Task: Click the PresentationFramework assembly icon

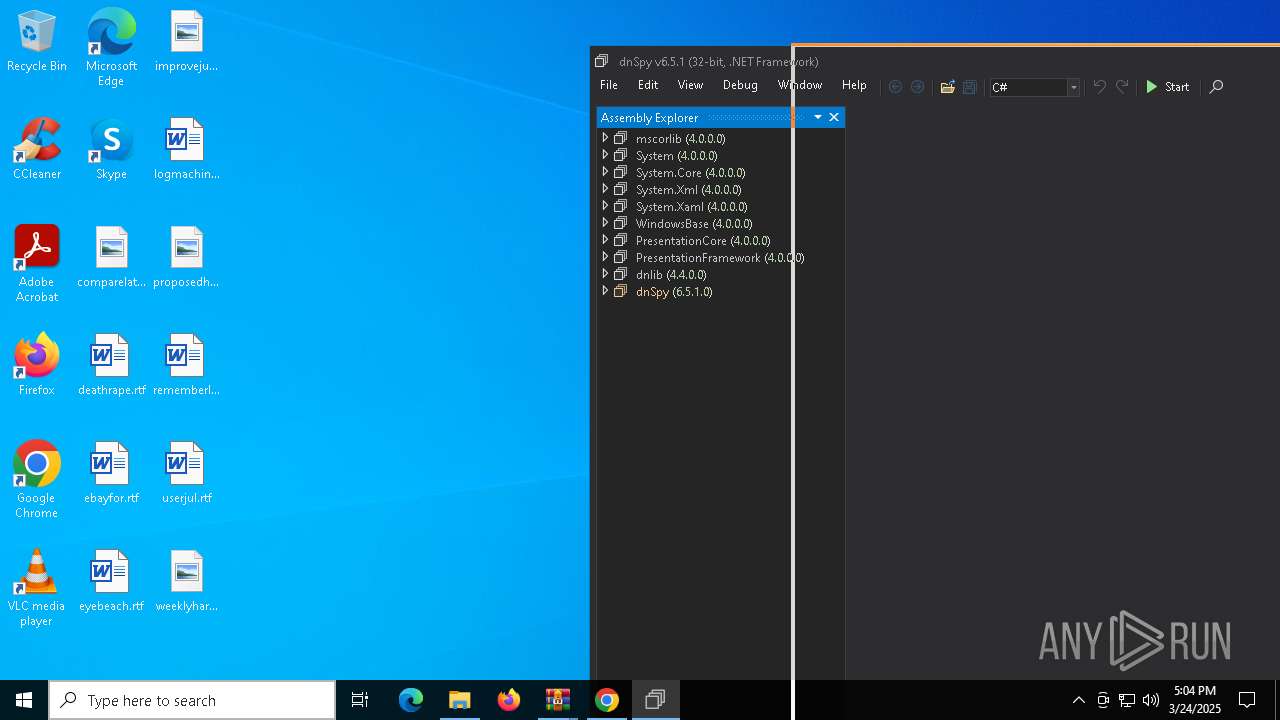Action: click(x=620, y=257)
